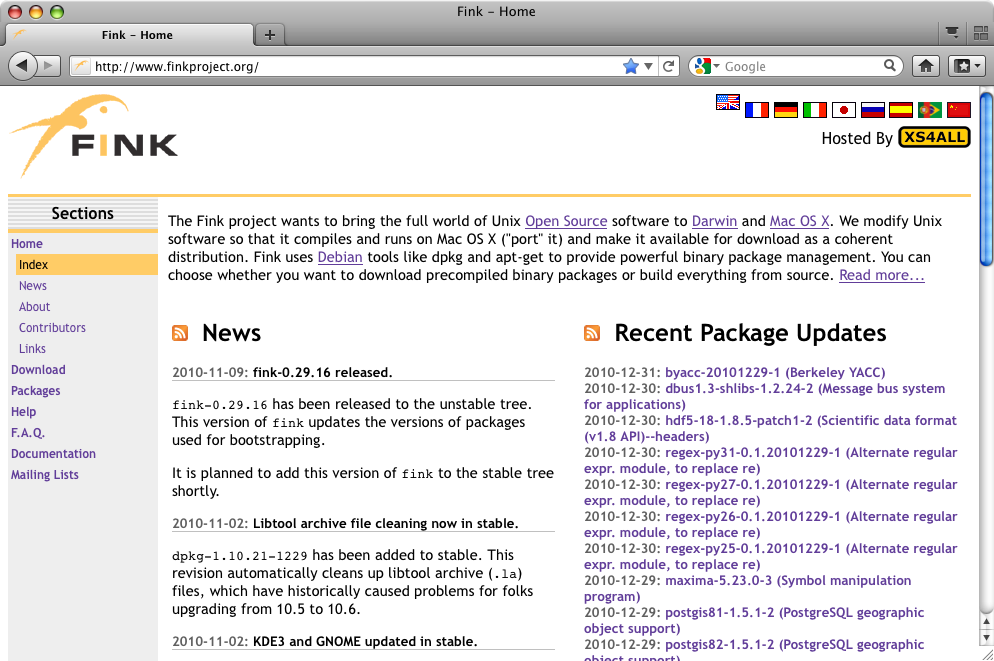Screen dimensions: 994x661
Task: Open the bookmarks menu button
Action: [967, 66]
